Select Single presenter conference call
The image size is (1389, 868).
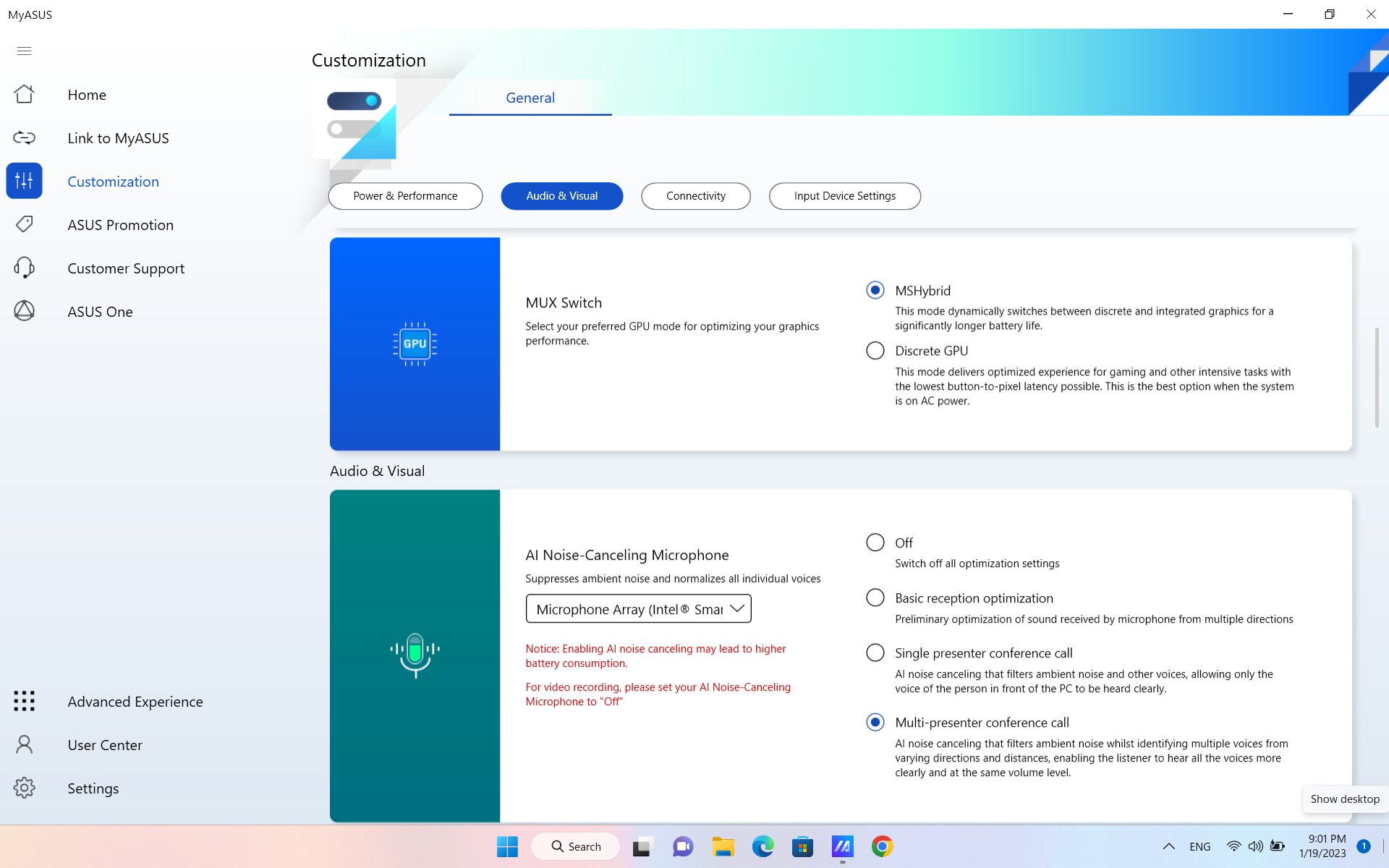[875, 652]
